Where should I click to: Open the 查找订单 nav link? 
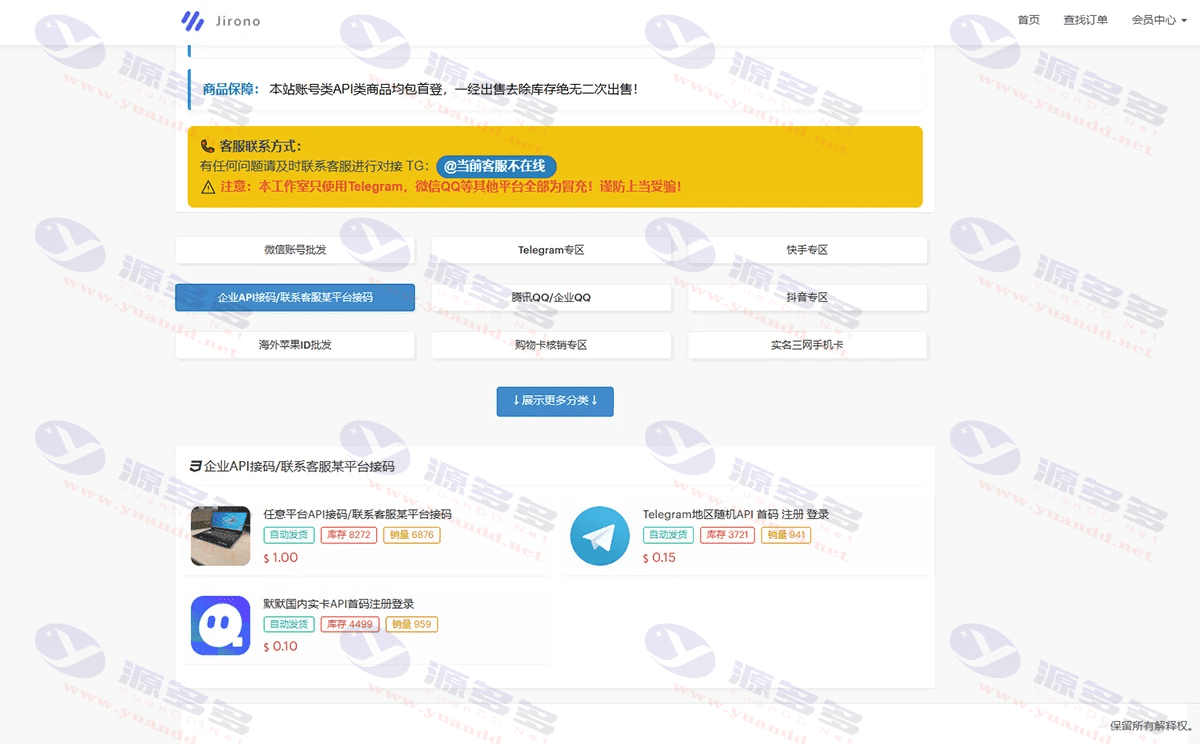1085,20
